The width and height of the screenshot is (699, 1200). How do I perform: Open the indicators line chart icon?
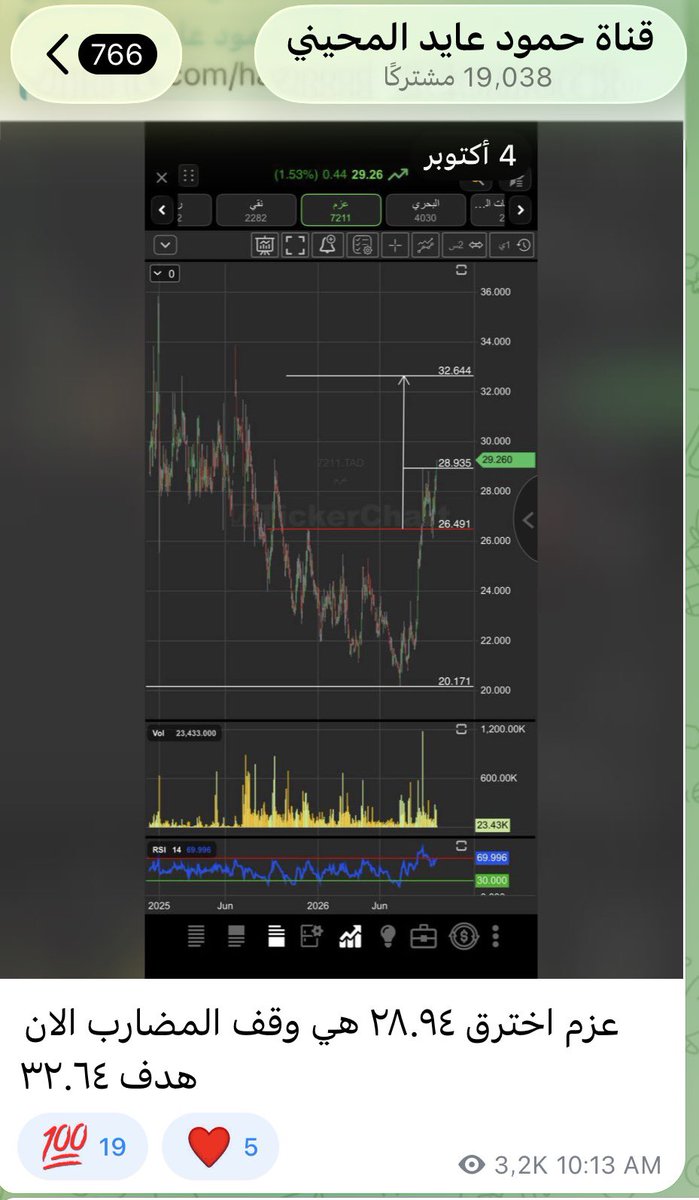pos(427,245)
